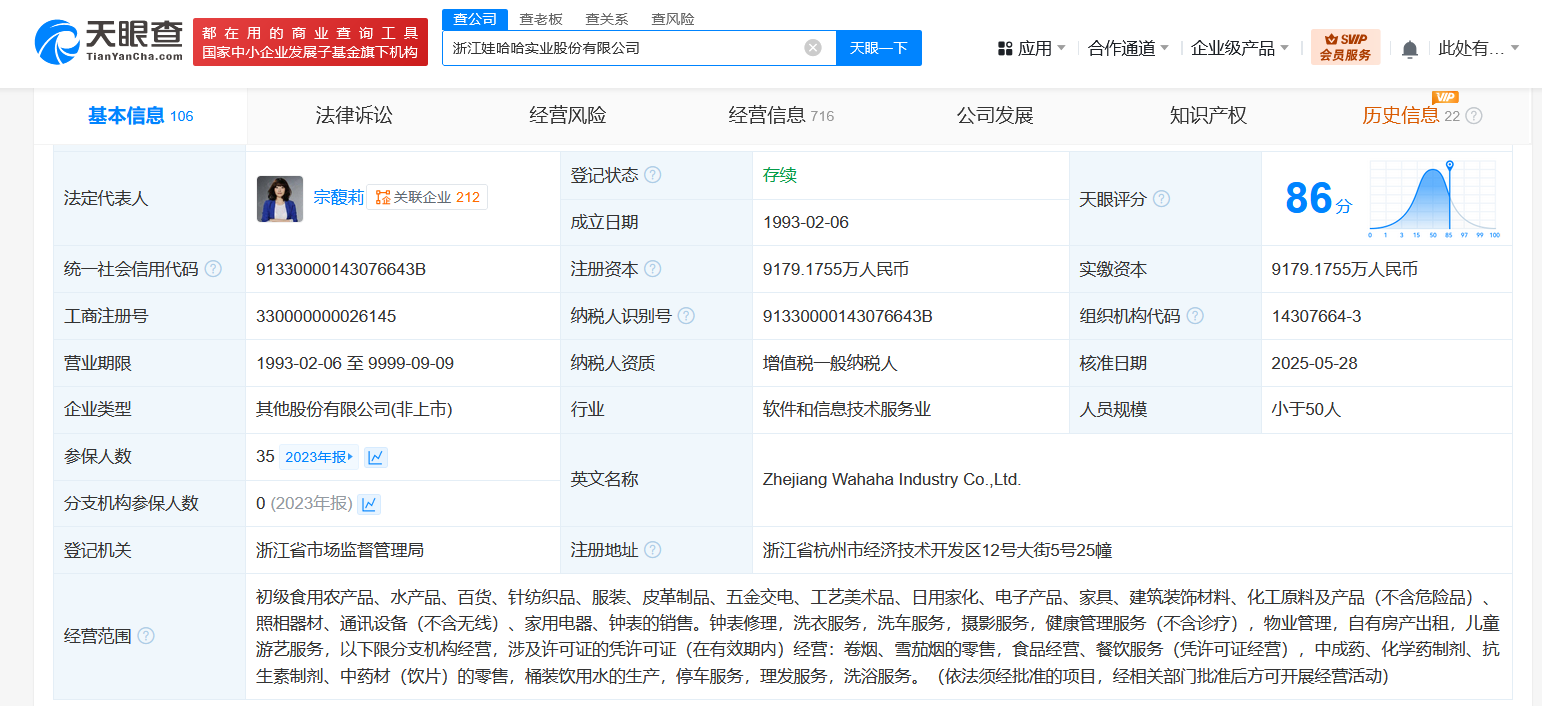1542x706 pixels.
Task: Open the 企业级产品 dropdown
Action: pos(1240,48)
